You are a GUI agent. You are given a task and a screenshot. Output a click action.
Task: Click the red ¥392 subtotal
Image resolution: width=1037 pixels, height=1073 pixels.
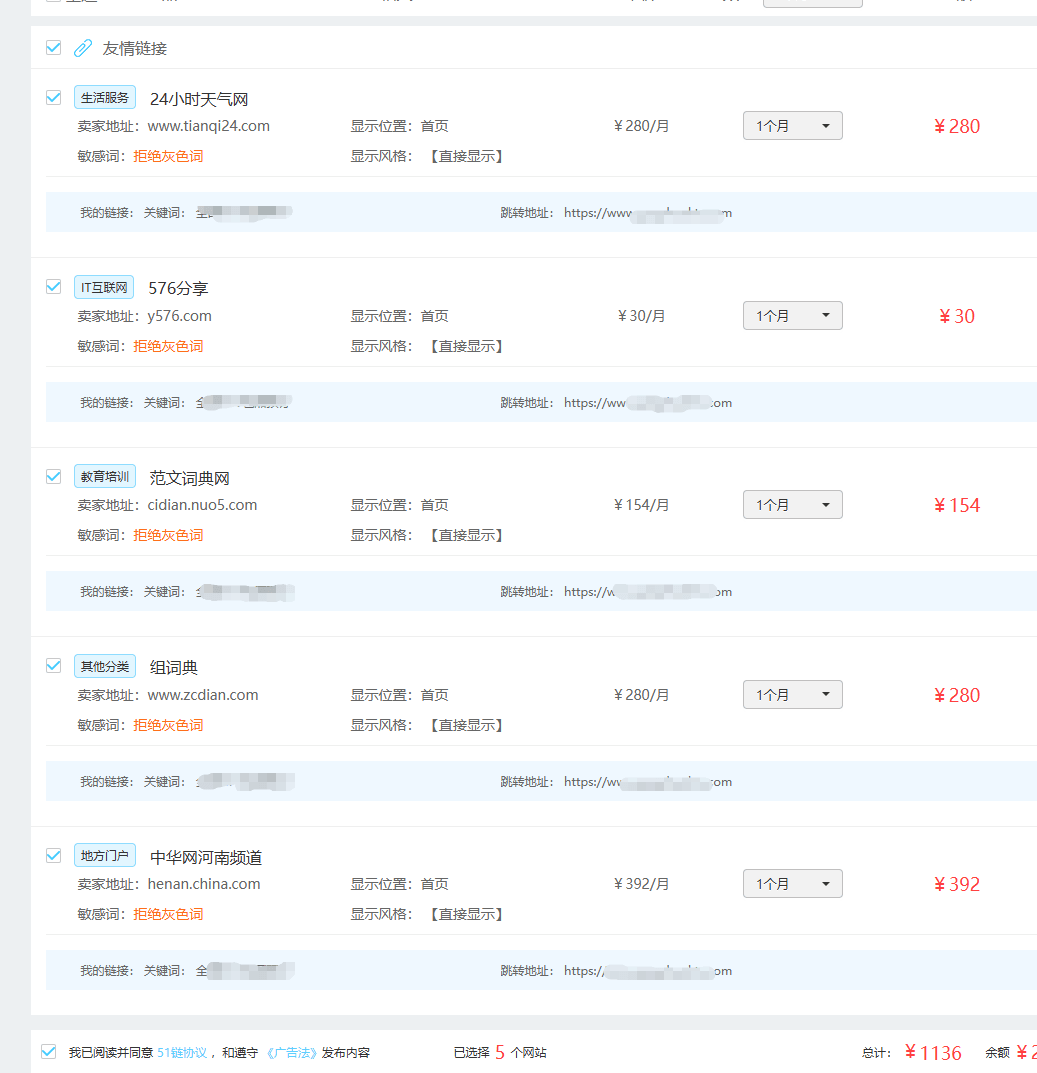[957, 884]
